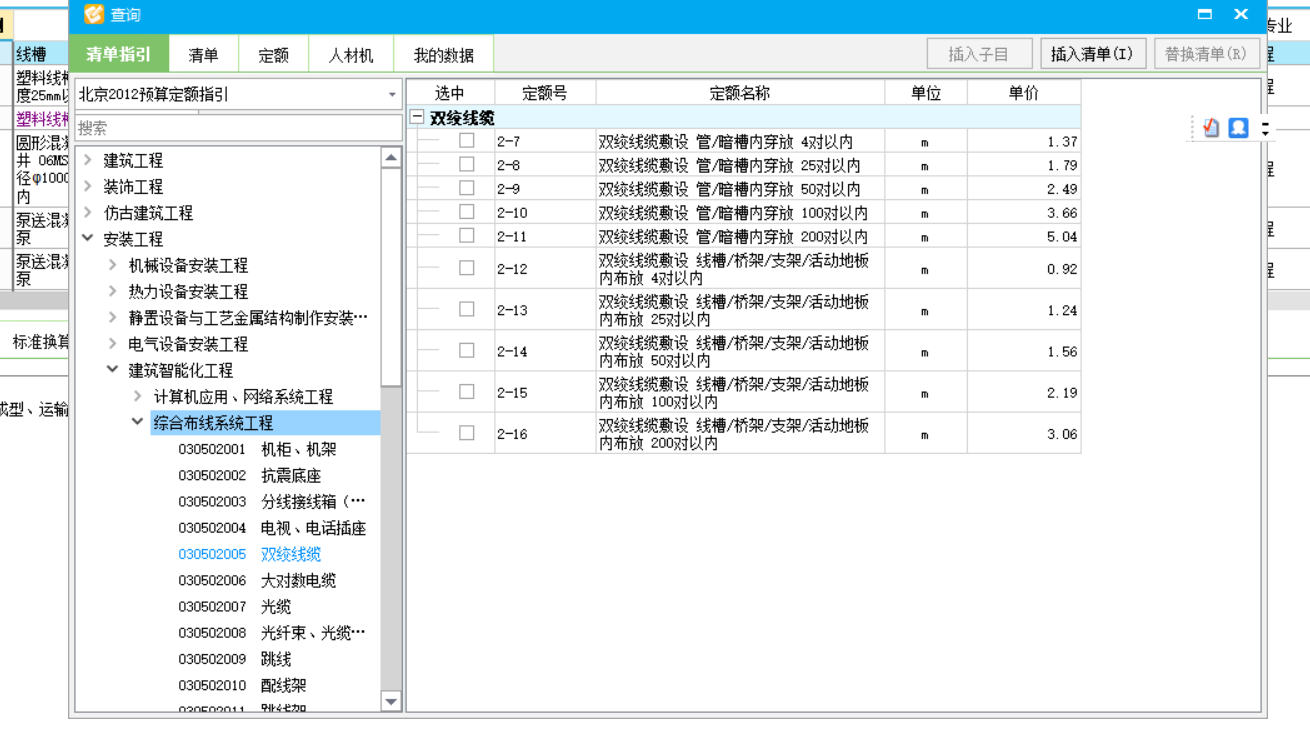Tick the checkbox for quota 2-15

[467, 392]
